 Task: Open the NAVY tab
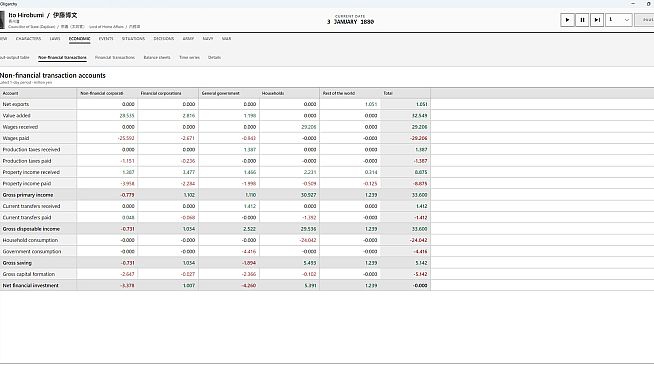tap(208, 39)
